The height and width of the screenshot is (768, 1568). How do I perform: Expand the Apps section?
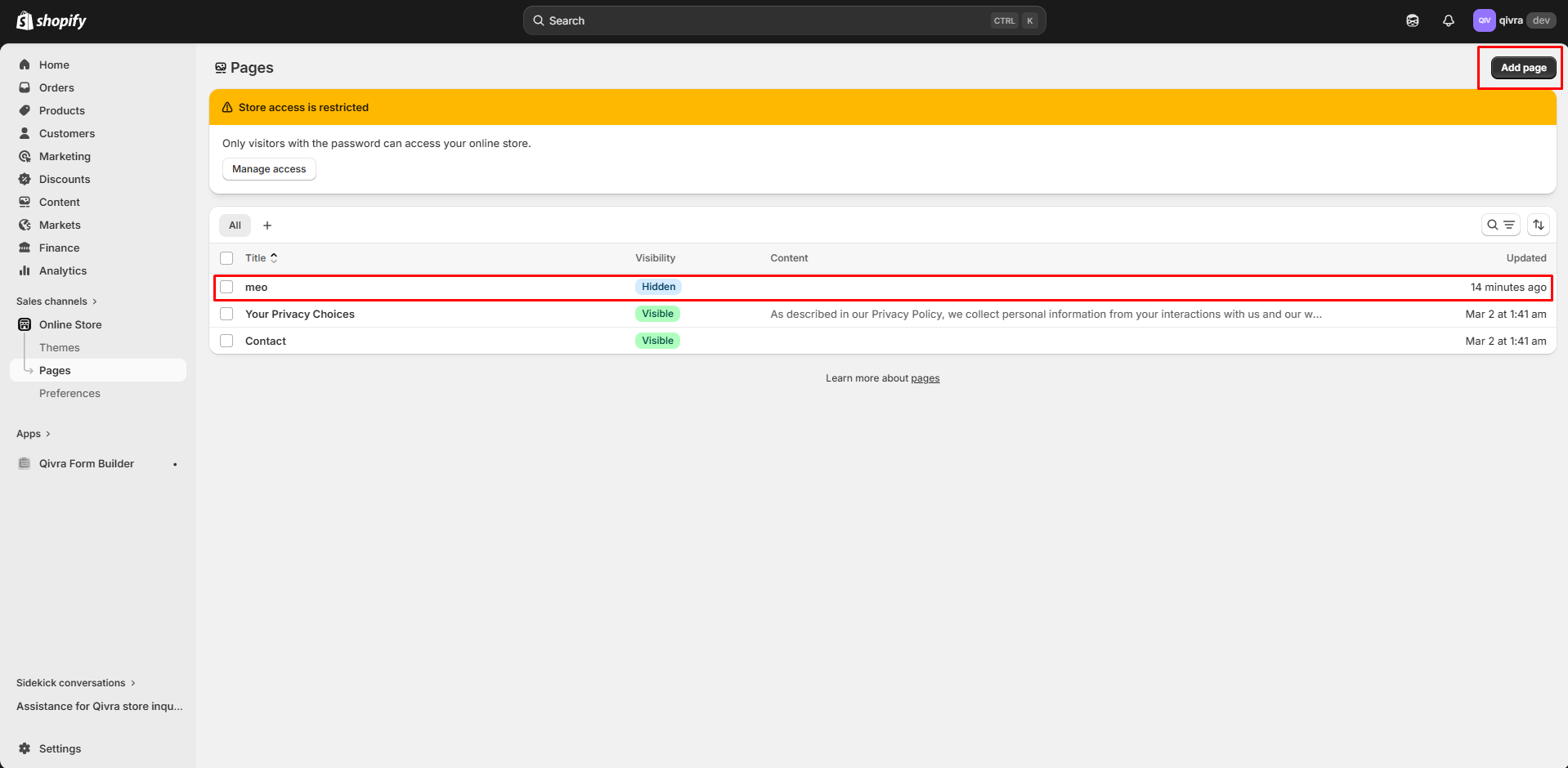[34, 434]
